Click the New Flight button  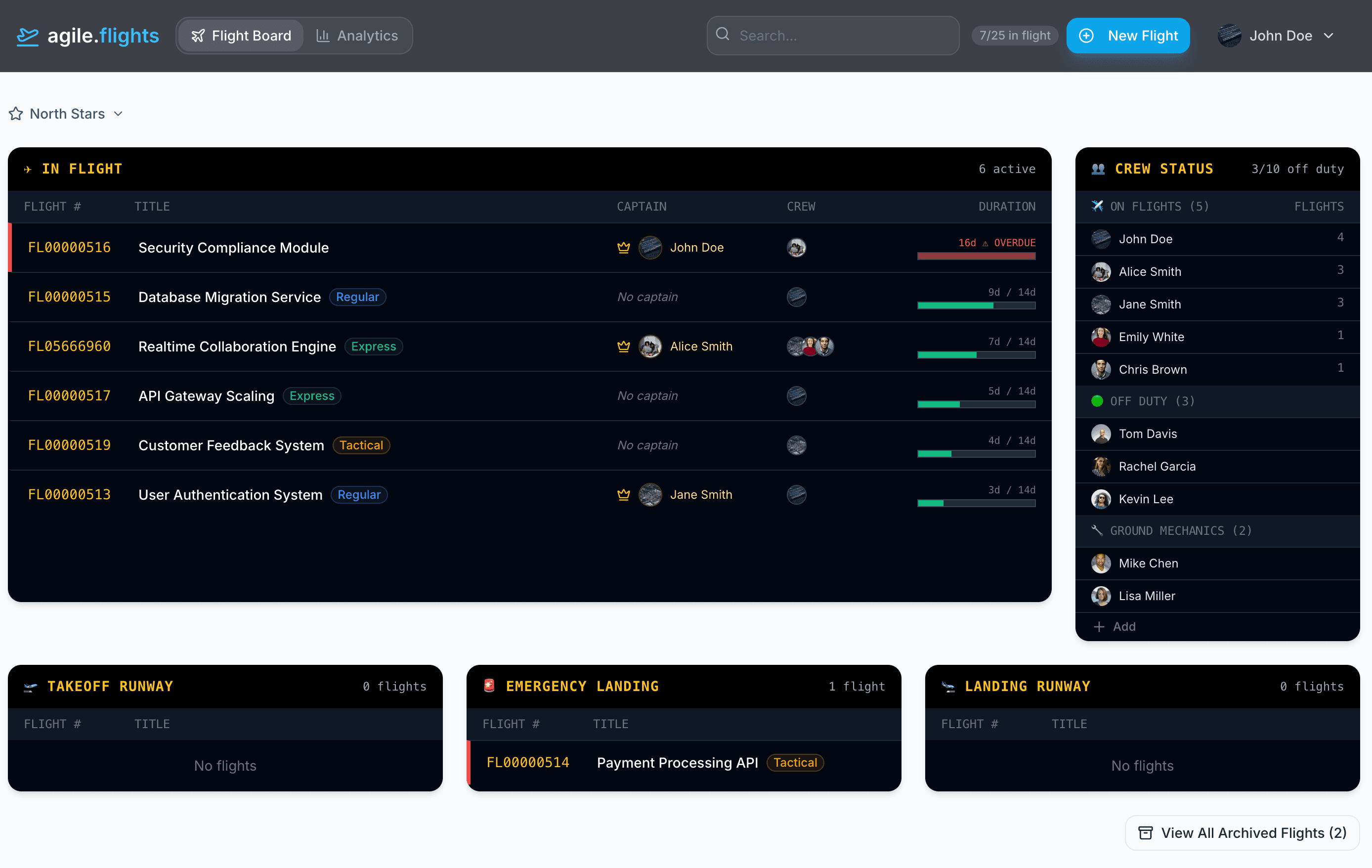coord(1127,35)
